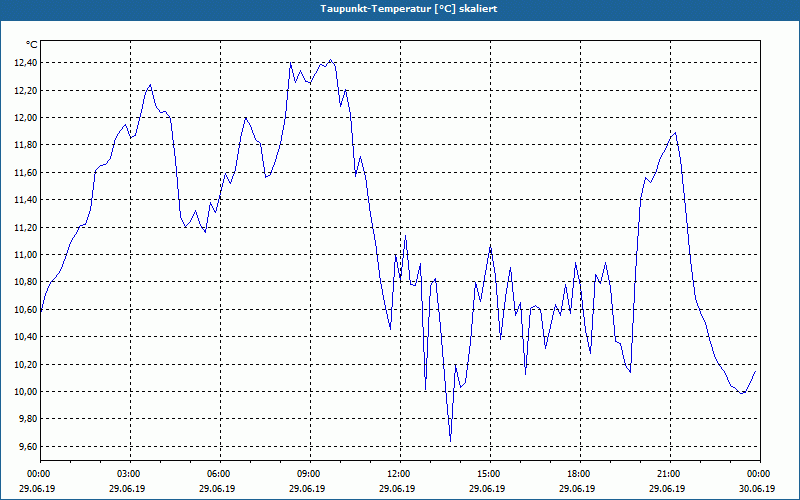The width and height of the screenshot is (800, 500).
Task: Select the 29.06.19 date beneath 21:00
Action: (667, 488)
